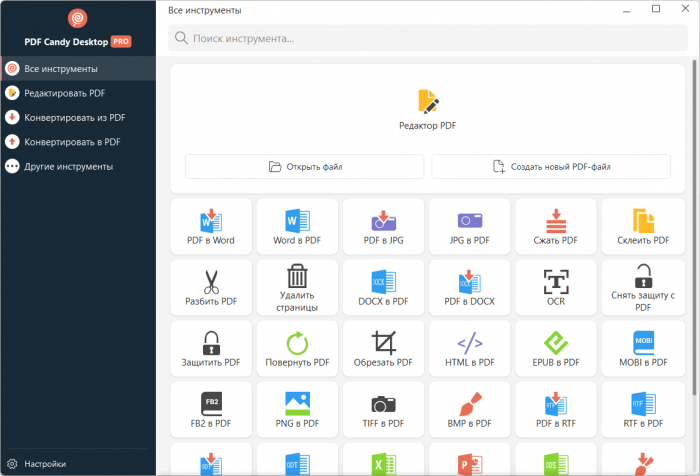Screen dimensions: 700x476
Task: Switch to Редактировать PDF section
Action: 79,93
